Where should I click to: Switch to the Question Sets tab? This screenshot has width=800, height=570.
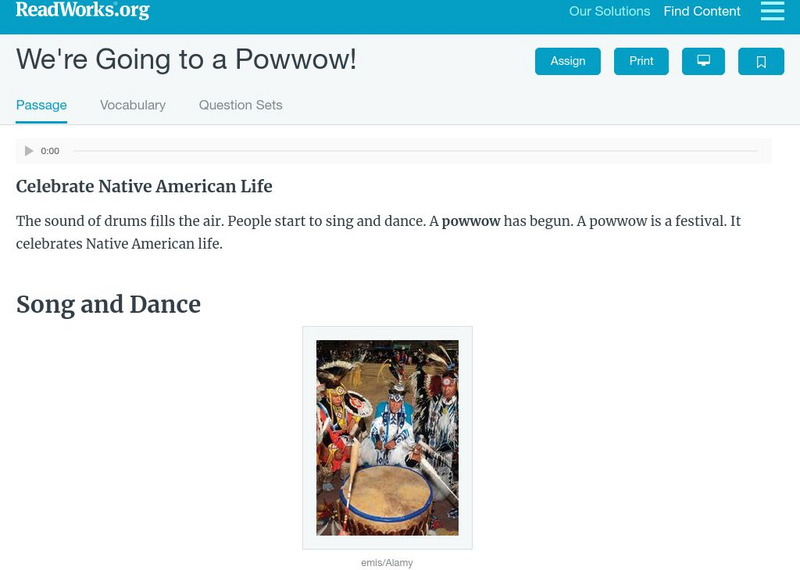point(240,105)
